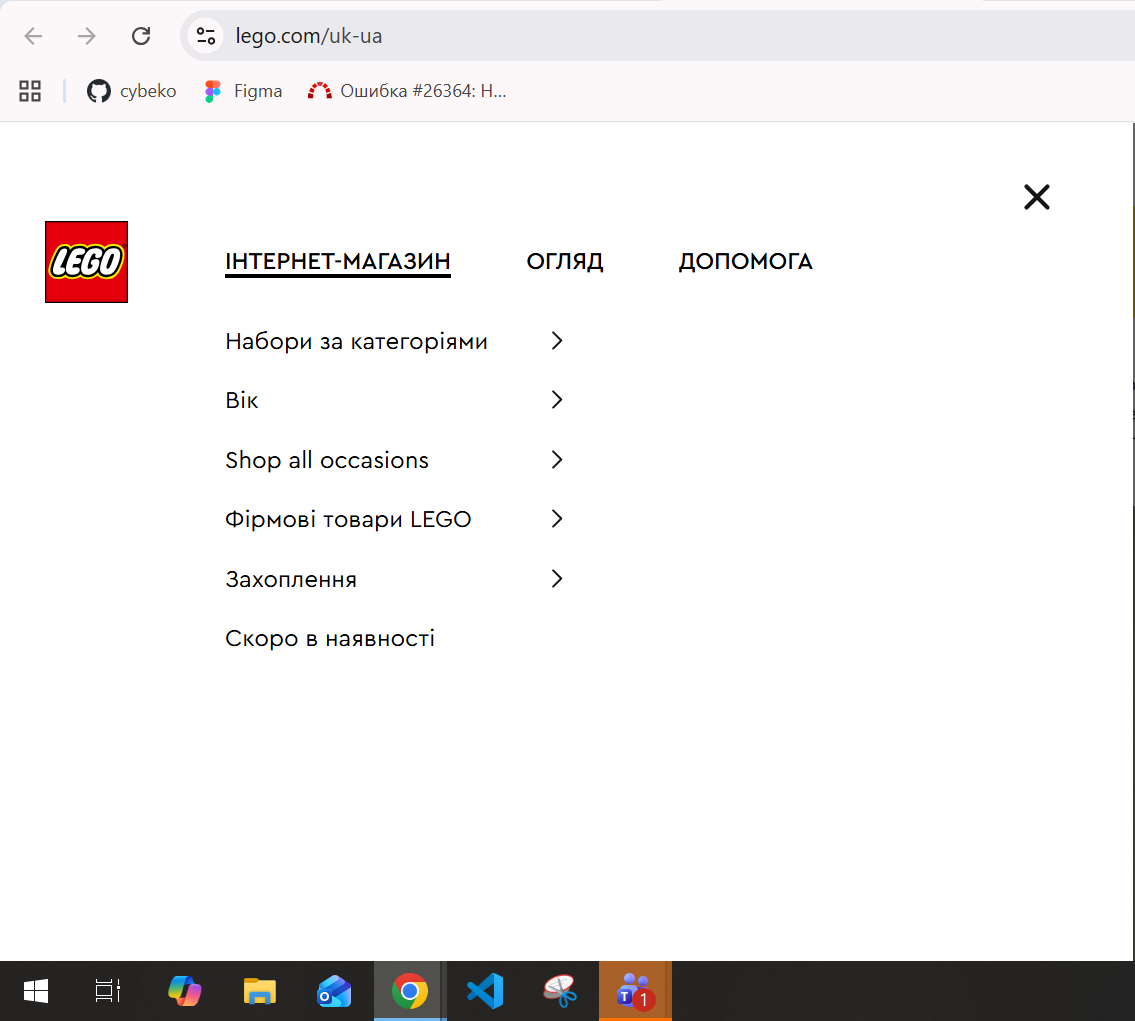
Task: Open the Ошибка #26364 bookmark
Action: click(407, 91)
